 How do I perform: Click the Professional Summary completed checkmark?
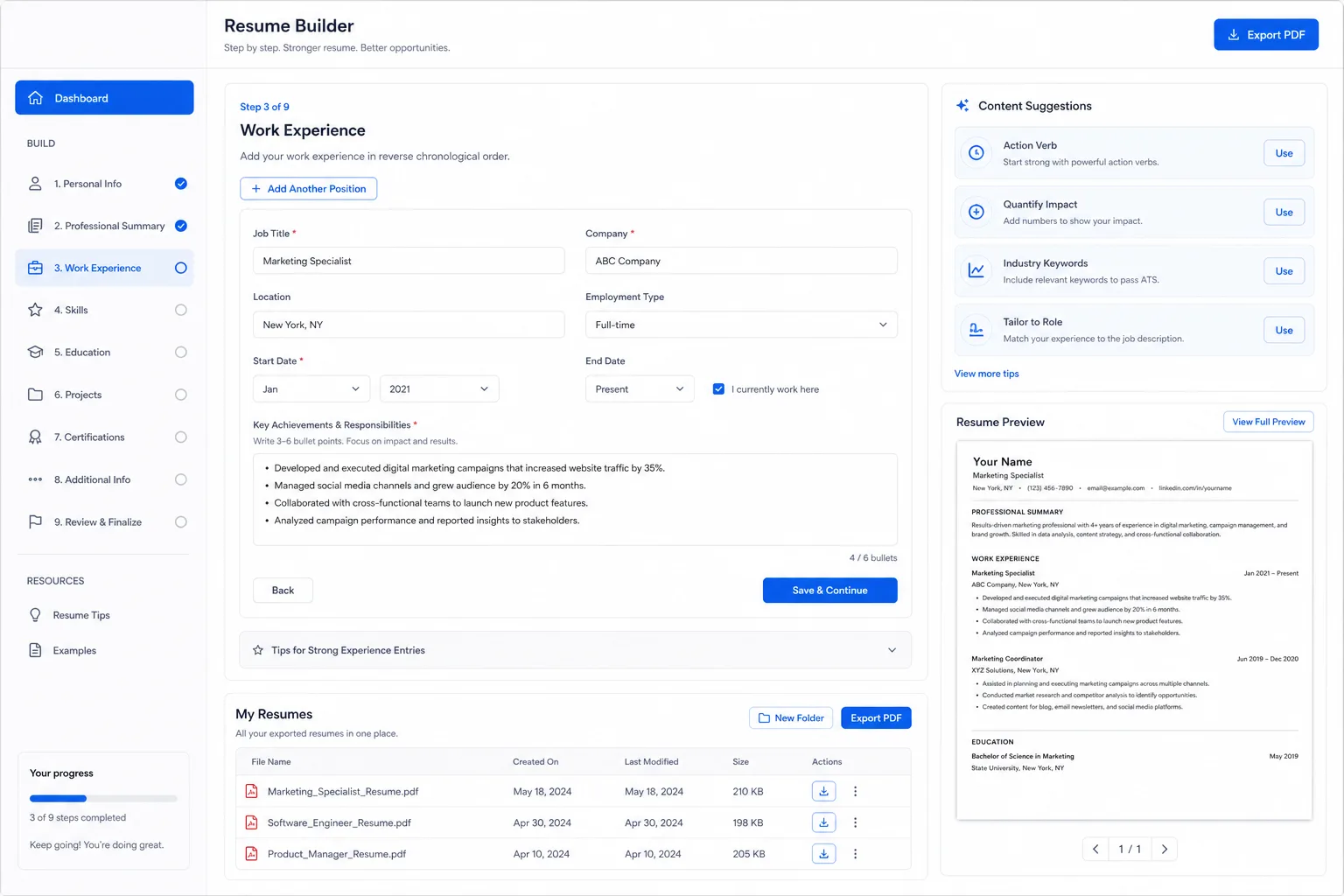[x=181, y=226]
